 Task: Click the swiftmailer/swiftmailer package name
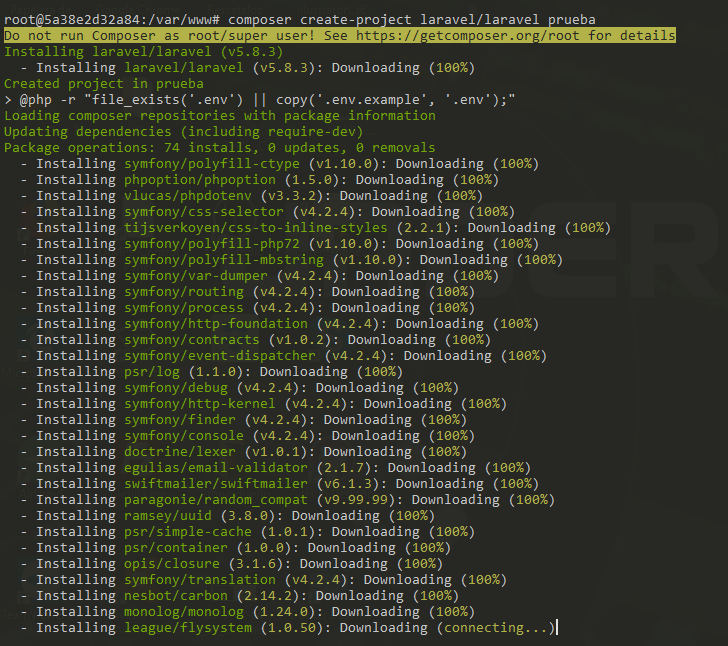[x=215, y=484]
